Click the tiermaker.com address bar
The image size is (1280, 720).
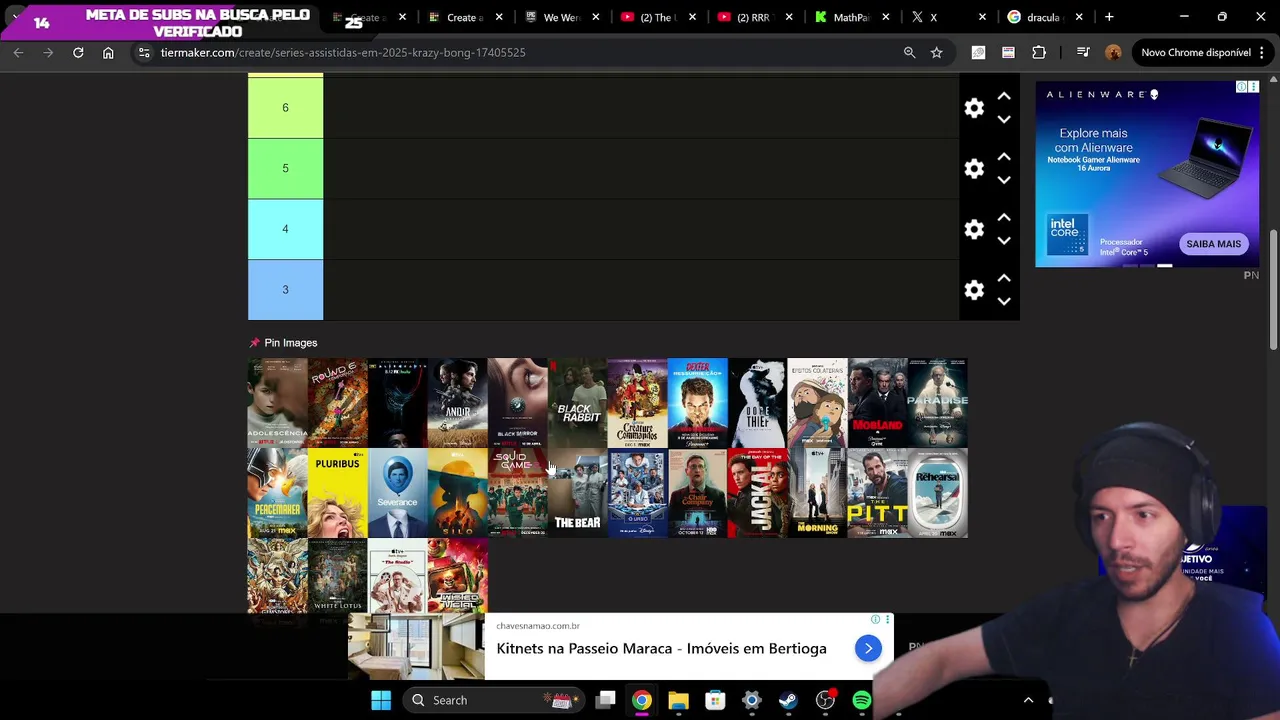[x=520, y=52]
